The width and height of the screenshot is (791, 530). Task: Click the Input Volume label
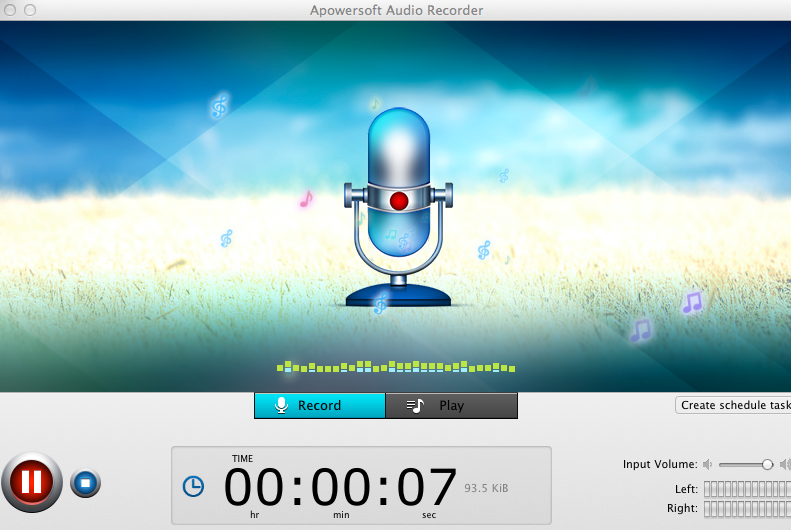click(659, 464)
